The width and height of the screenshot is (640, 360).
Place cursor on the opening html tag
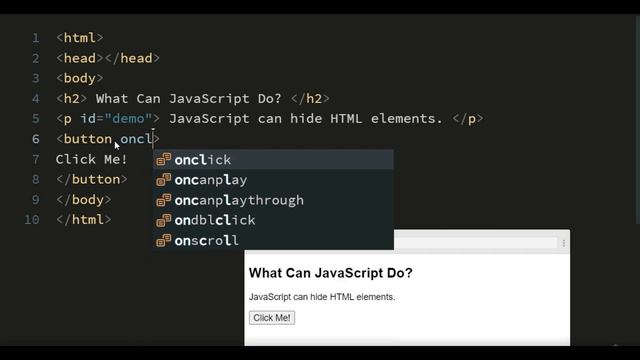click(x=80, y=38)
